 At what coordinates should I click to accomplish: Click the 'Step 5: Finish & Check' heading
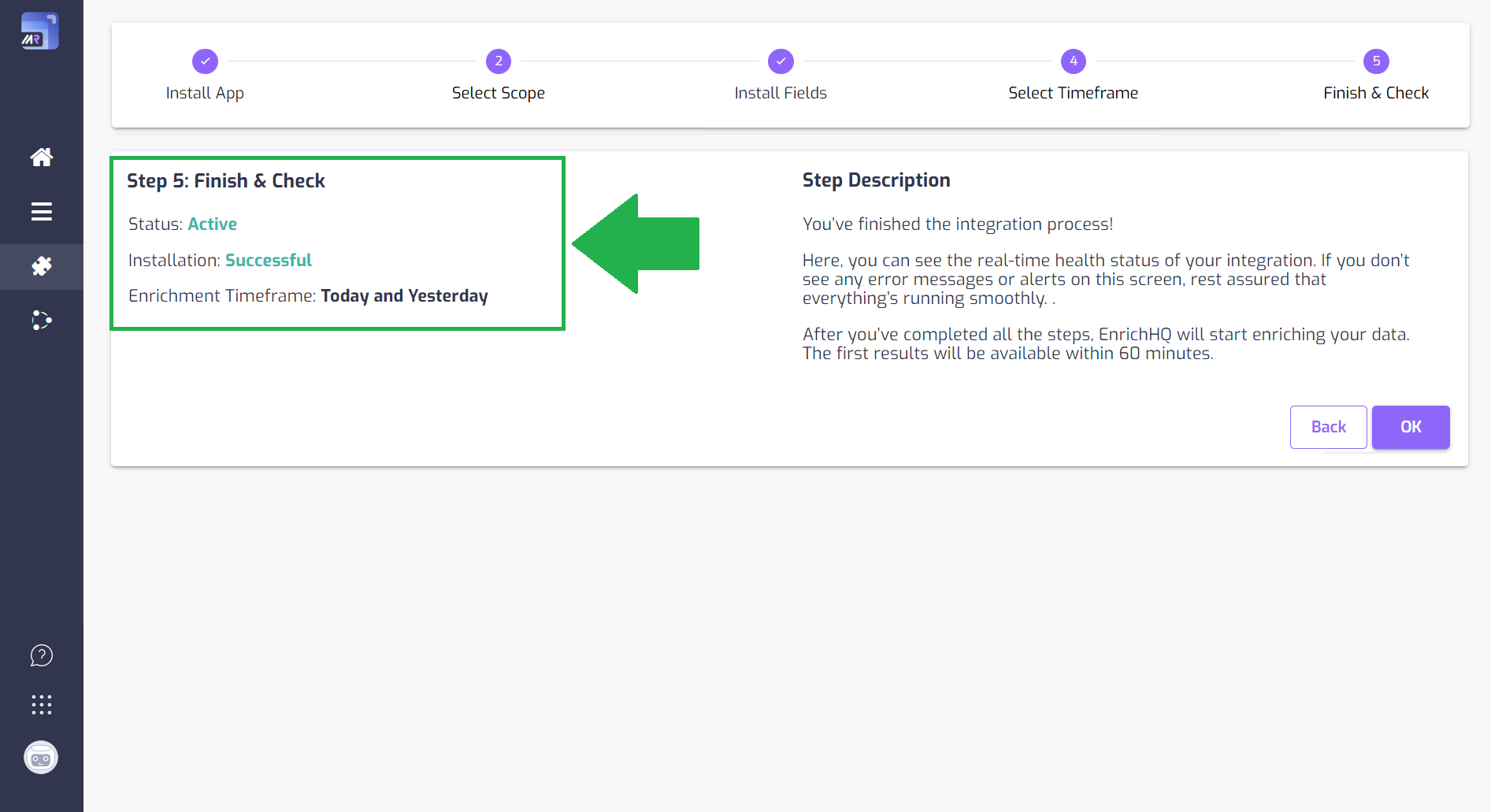[x=226, y=181]
